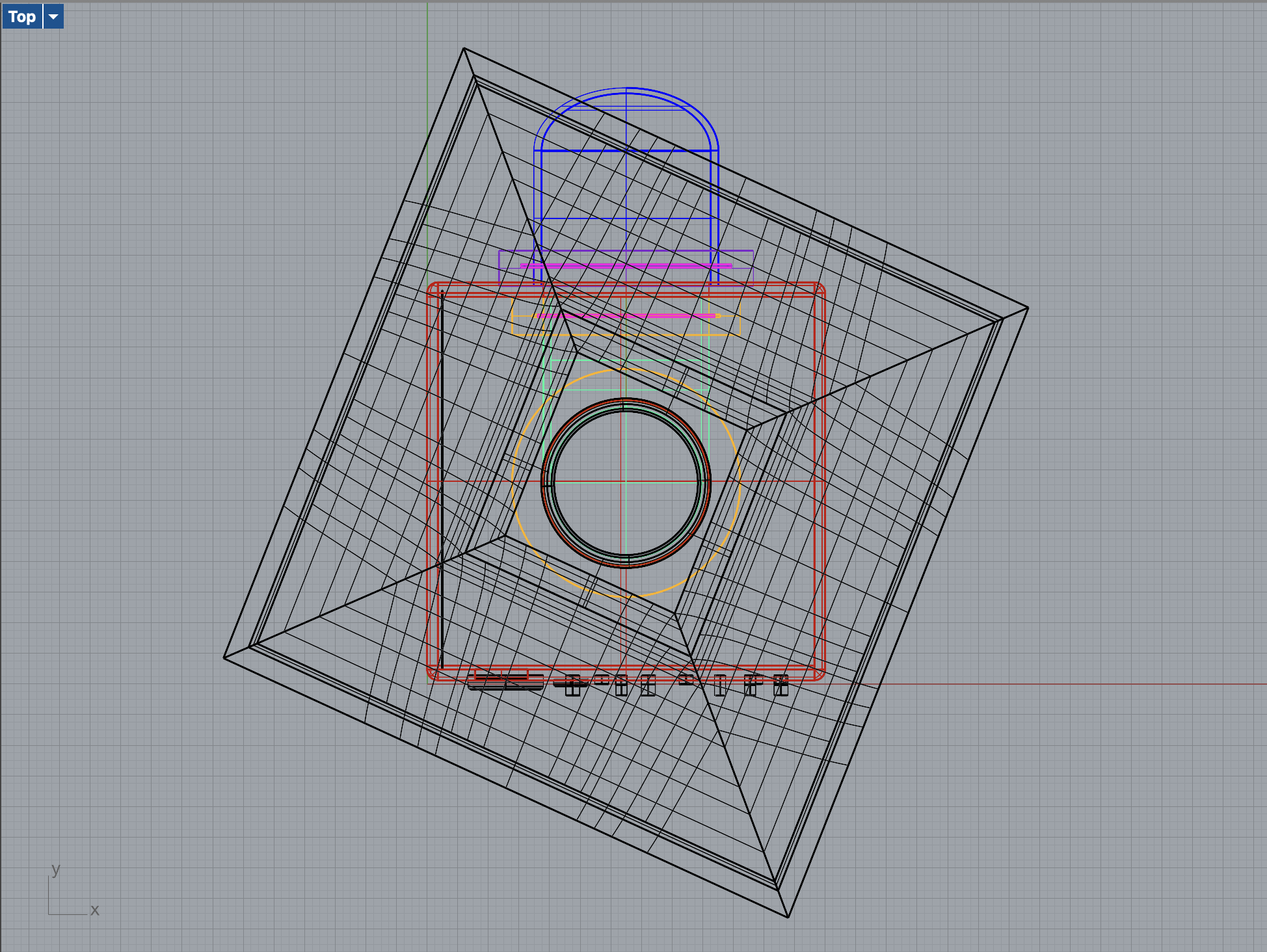Viewport: 1267px width, 952px height.
Task: Select the outer black tilted square frame's top corner
Action: 464,48
